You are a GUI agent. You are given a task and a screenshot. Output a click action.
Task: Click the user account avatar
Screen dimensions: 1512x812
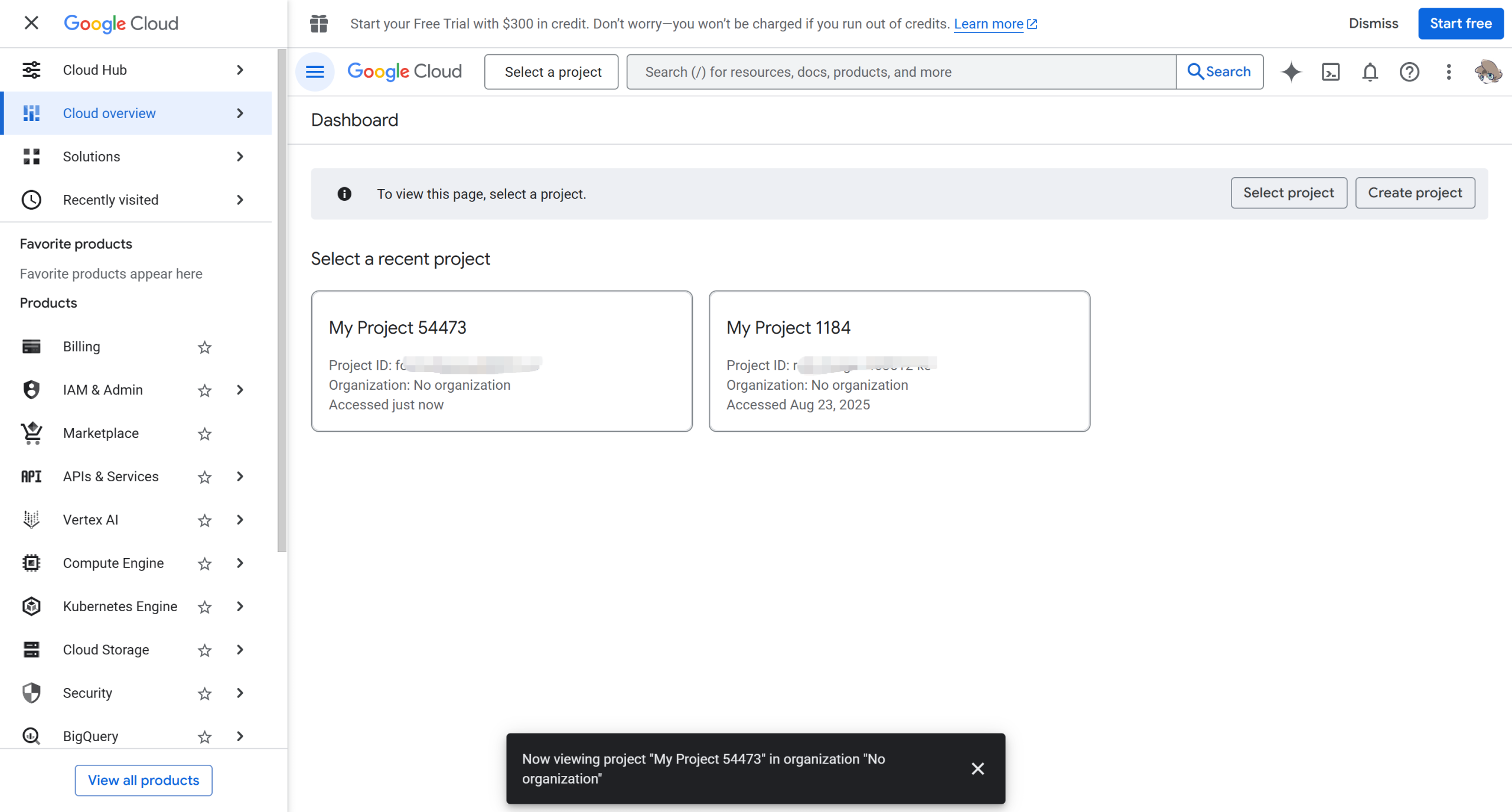point(1488,72)
